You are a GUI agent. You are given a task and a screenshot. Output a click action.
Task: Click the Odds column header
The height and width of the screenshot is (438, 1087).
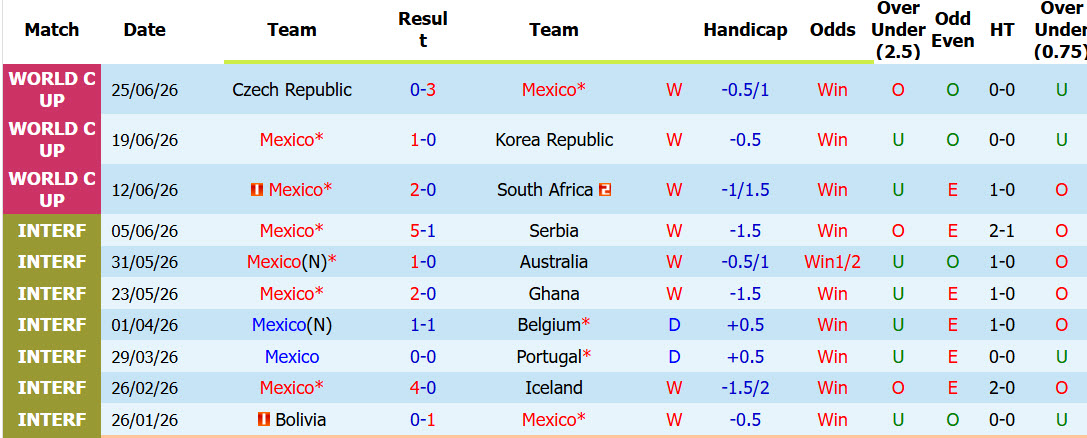[833, 30]
